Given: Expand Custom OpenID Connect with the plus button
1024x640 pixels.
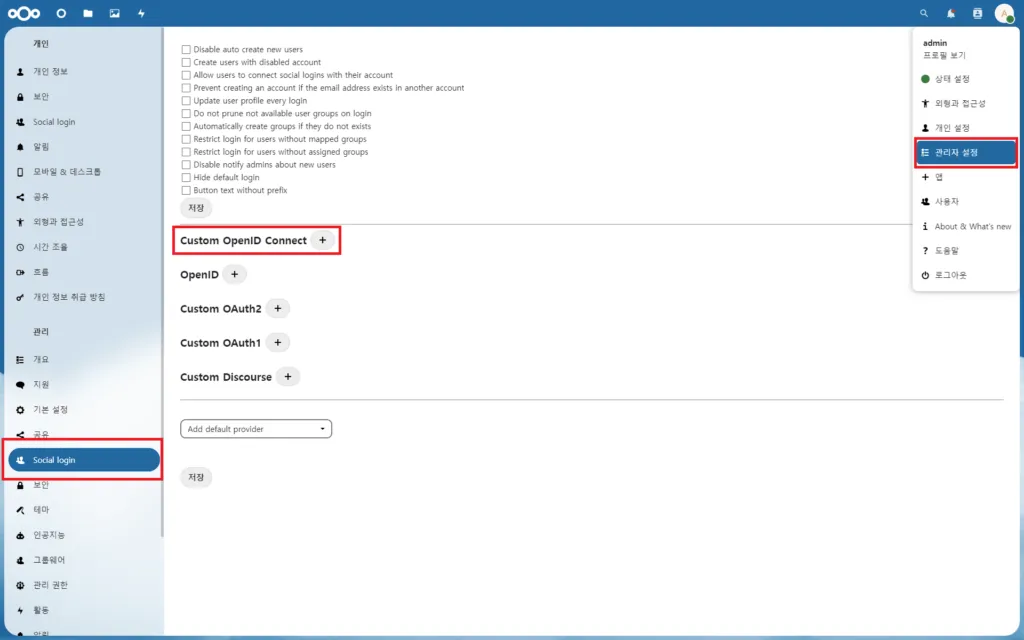Looking at the screenshot, I should click(322, 240).
